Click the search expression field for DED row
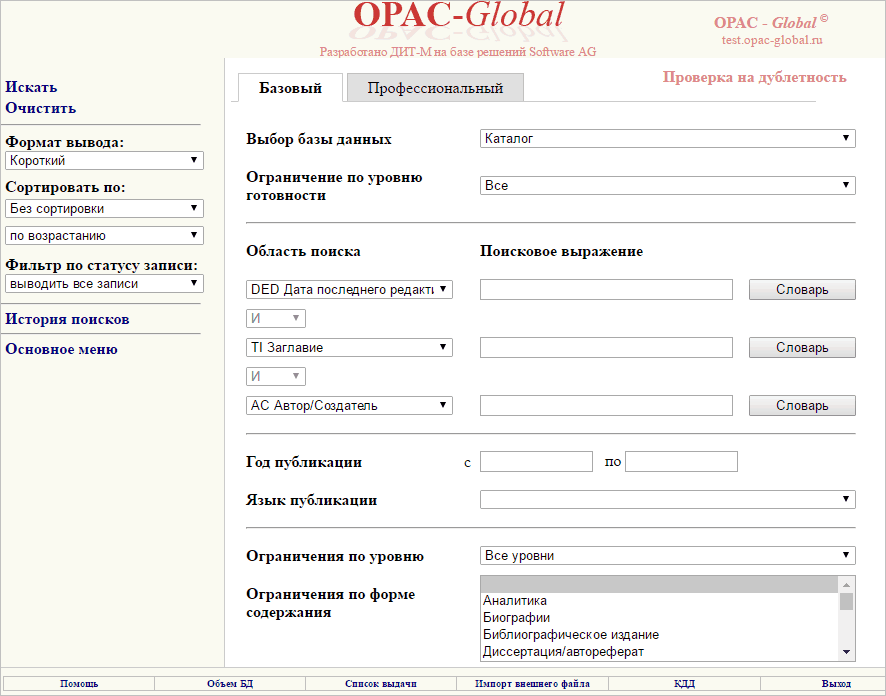Image resolution: width=886 pixels, height=696 pixels. point(606,289)
